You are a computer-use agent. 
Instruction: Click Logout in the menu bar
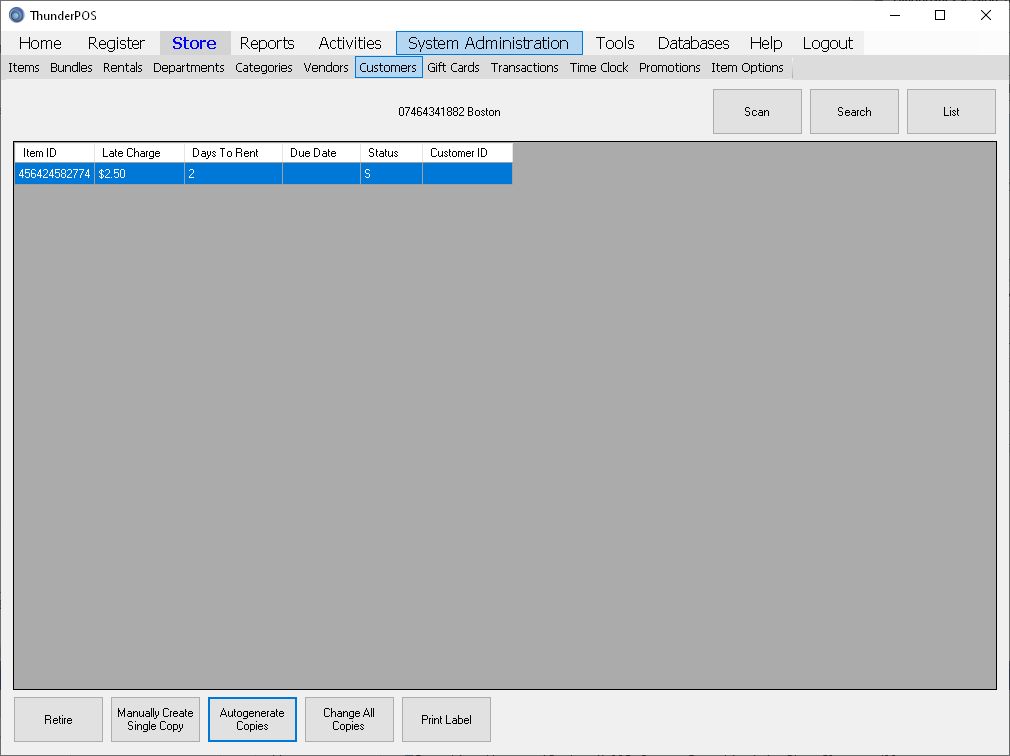tap(827, 43)
